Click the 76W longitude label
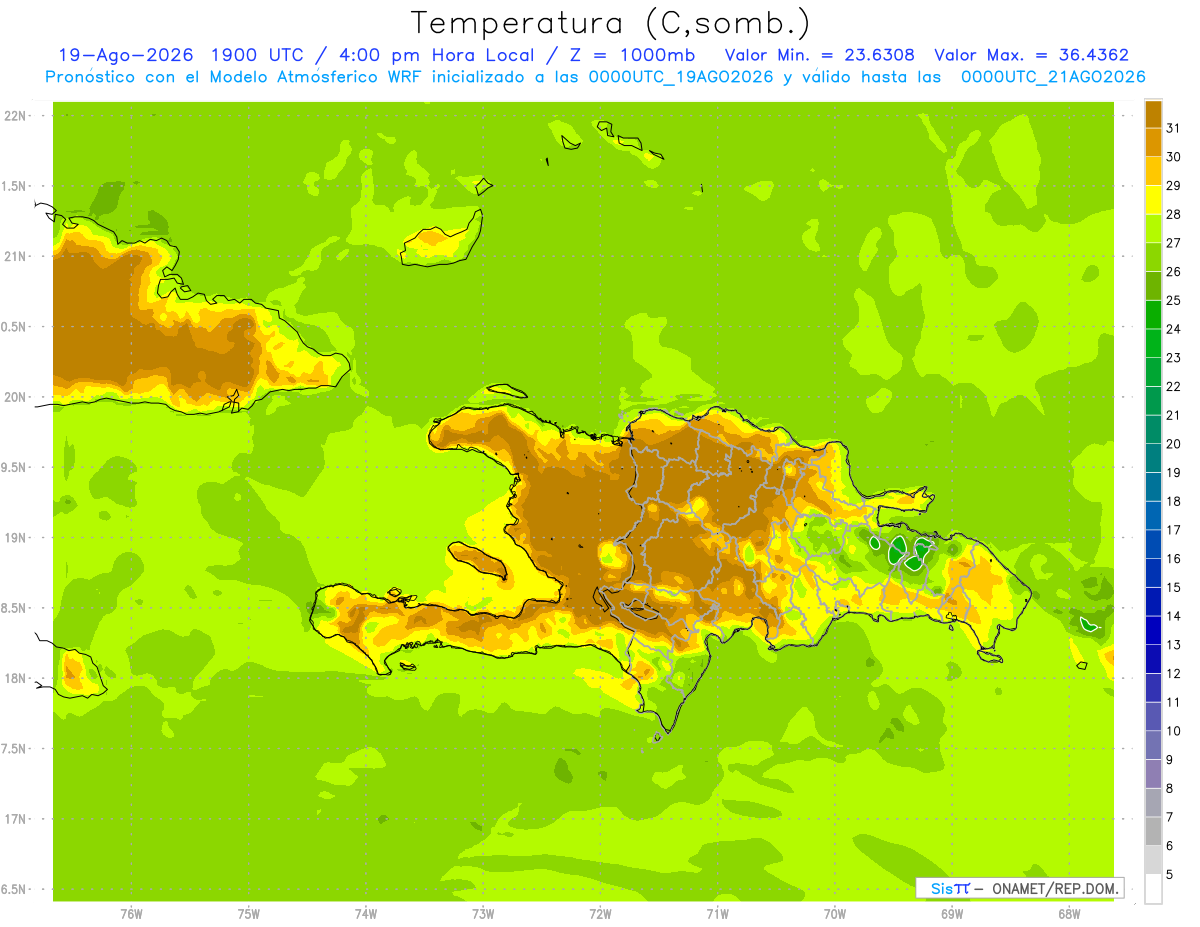This screenshot has width=1200, height=927. tap(131, 914)
